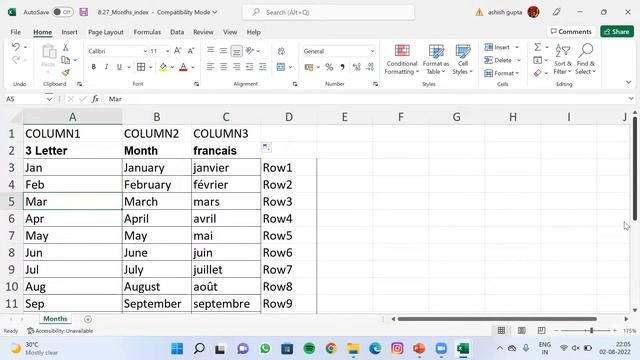
Task: Click the Share button
Action: click(x=617, y=31)
